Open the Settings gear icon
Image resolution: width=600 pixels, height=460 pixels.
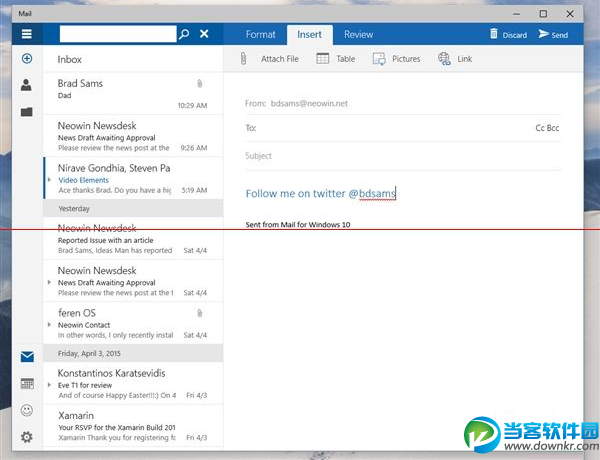point(26,437)
